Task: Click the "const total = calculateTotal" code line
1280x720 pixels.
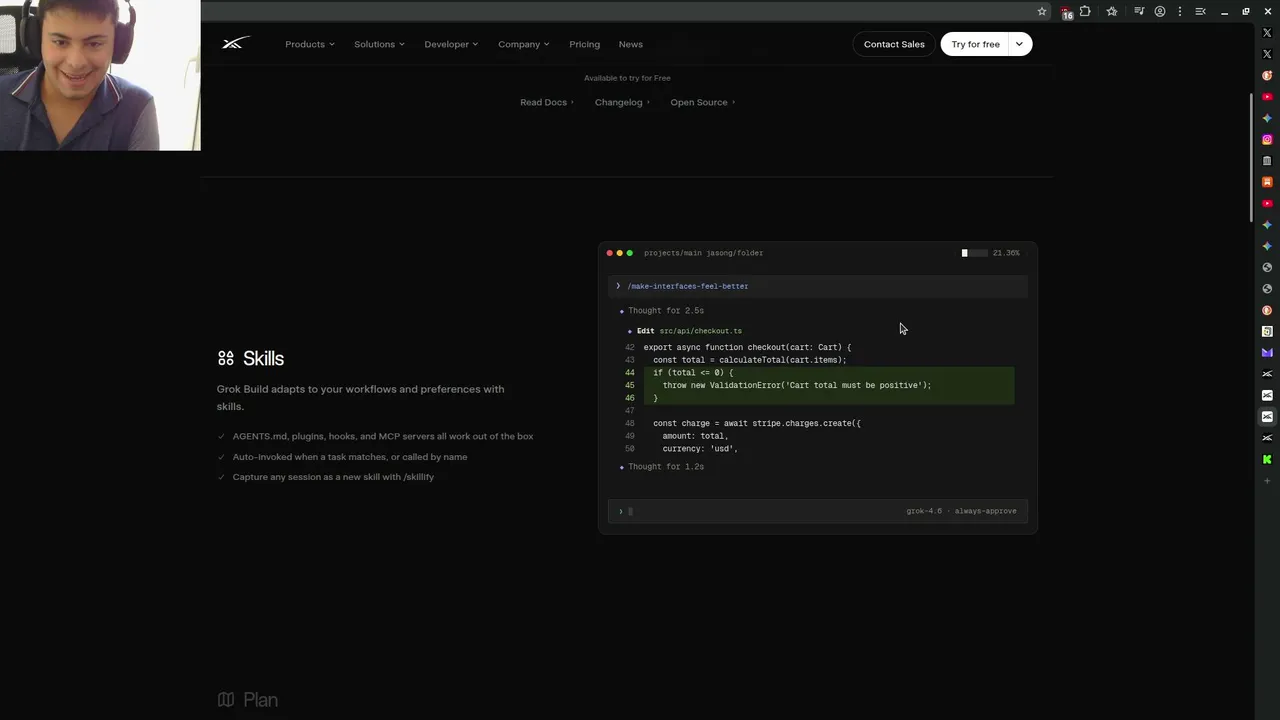Action: pos(749,360)
